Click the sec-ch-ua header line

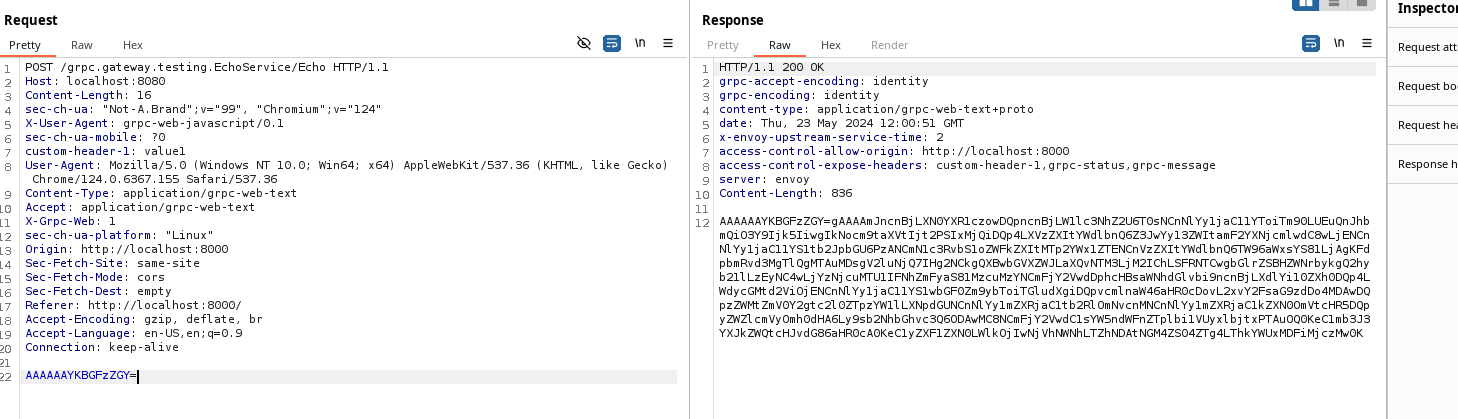tap(203, 110)
